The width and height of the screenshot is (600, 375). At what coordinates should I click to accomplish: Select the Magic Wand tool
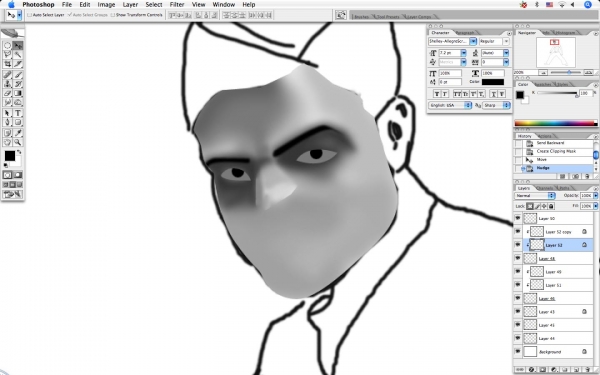(18, 55)
